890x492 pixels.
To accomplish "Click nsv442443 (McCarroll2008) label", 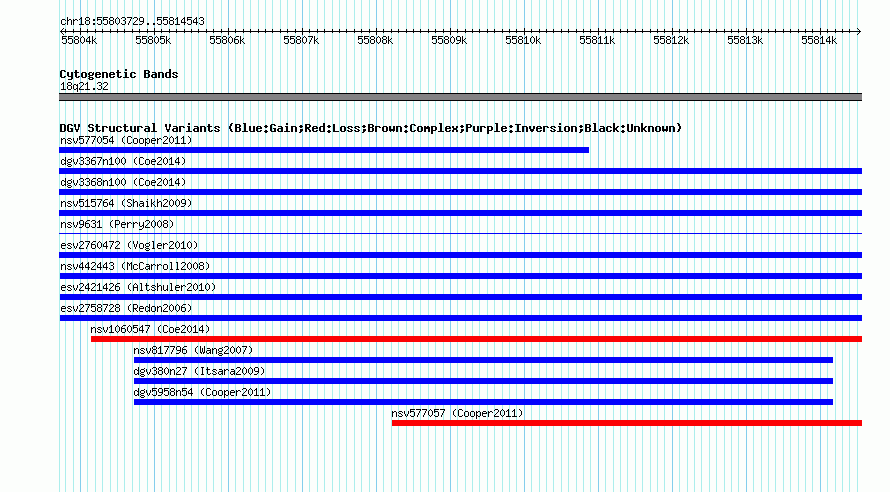I will 135,266.
